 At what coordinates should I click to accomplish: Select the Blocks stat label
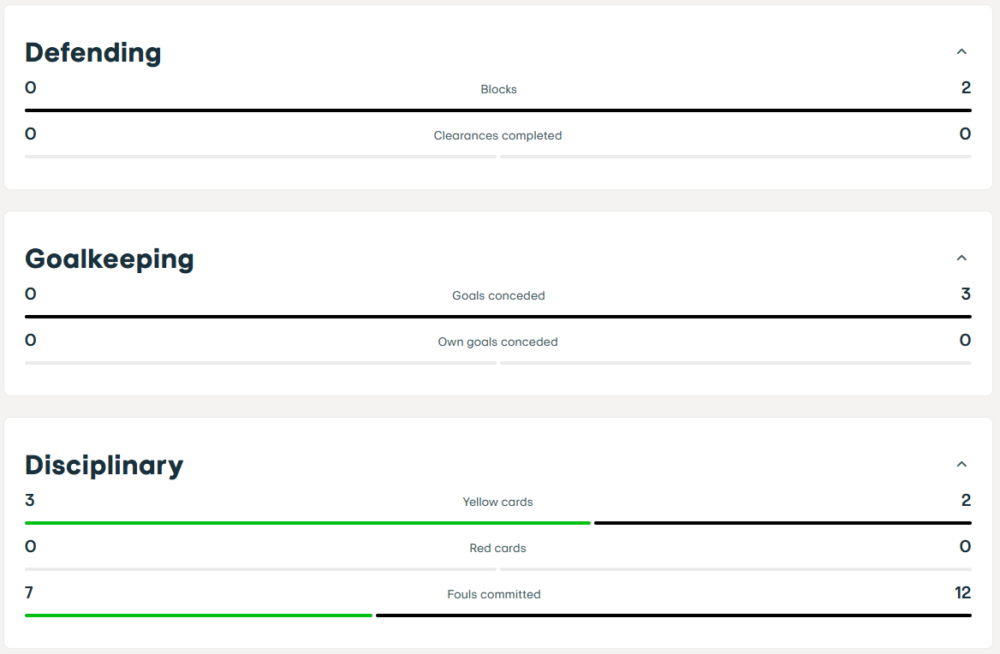[x=498, y=89]
